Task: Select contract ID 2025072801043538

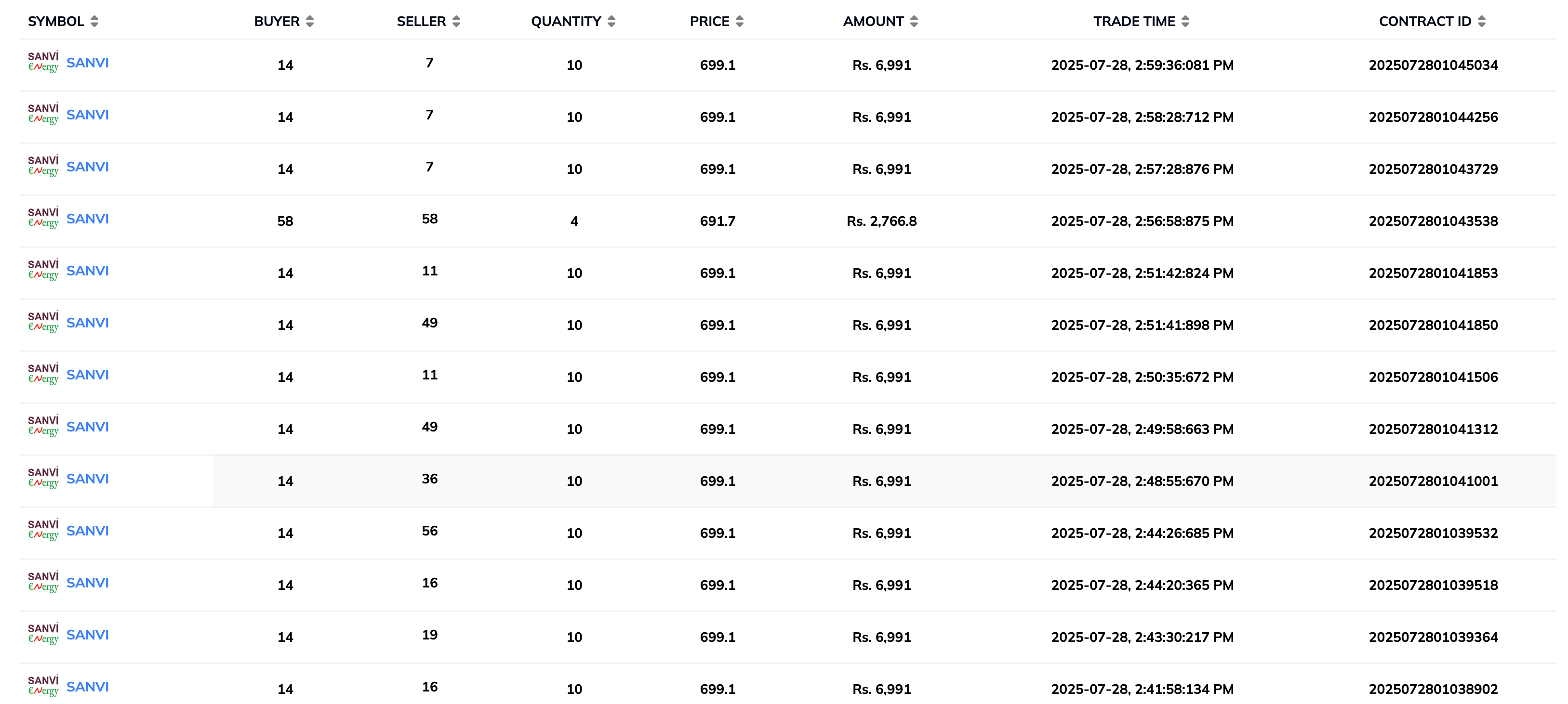Action: (x=1434, y=221)
